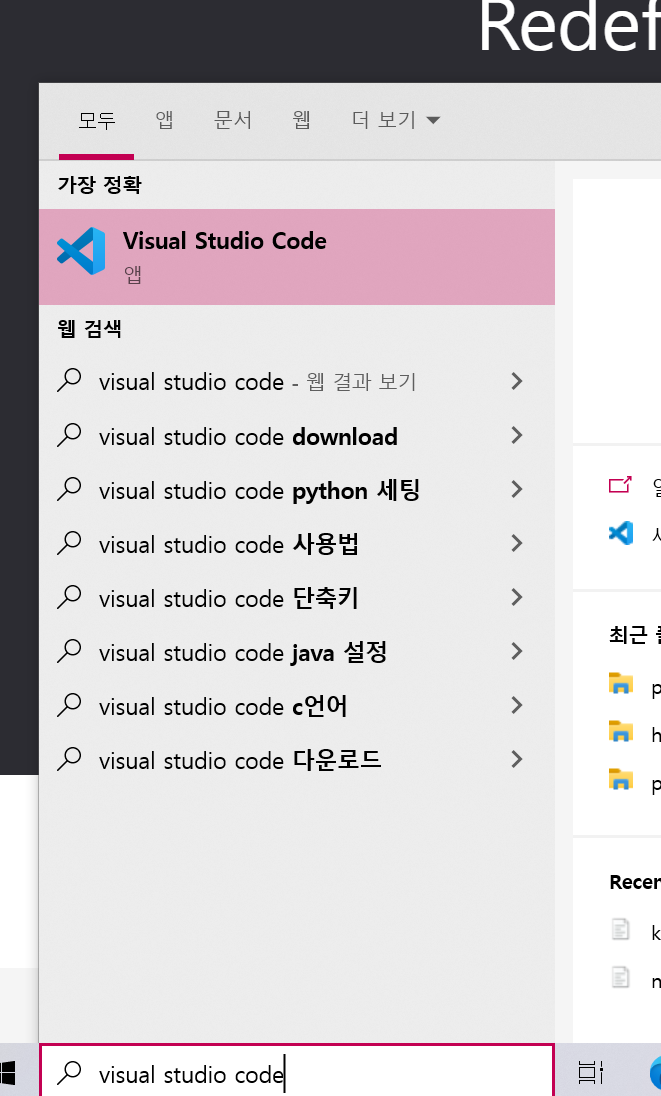Click search icon beside '사용법' suggestion
661x1096 pixels.
pyautogui.click(x=69, y=542)
